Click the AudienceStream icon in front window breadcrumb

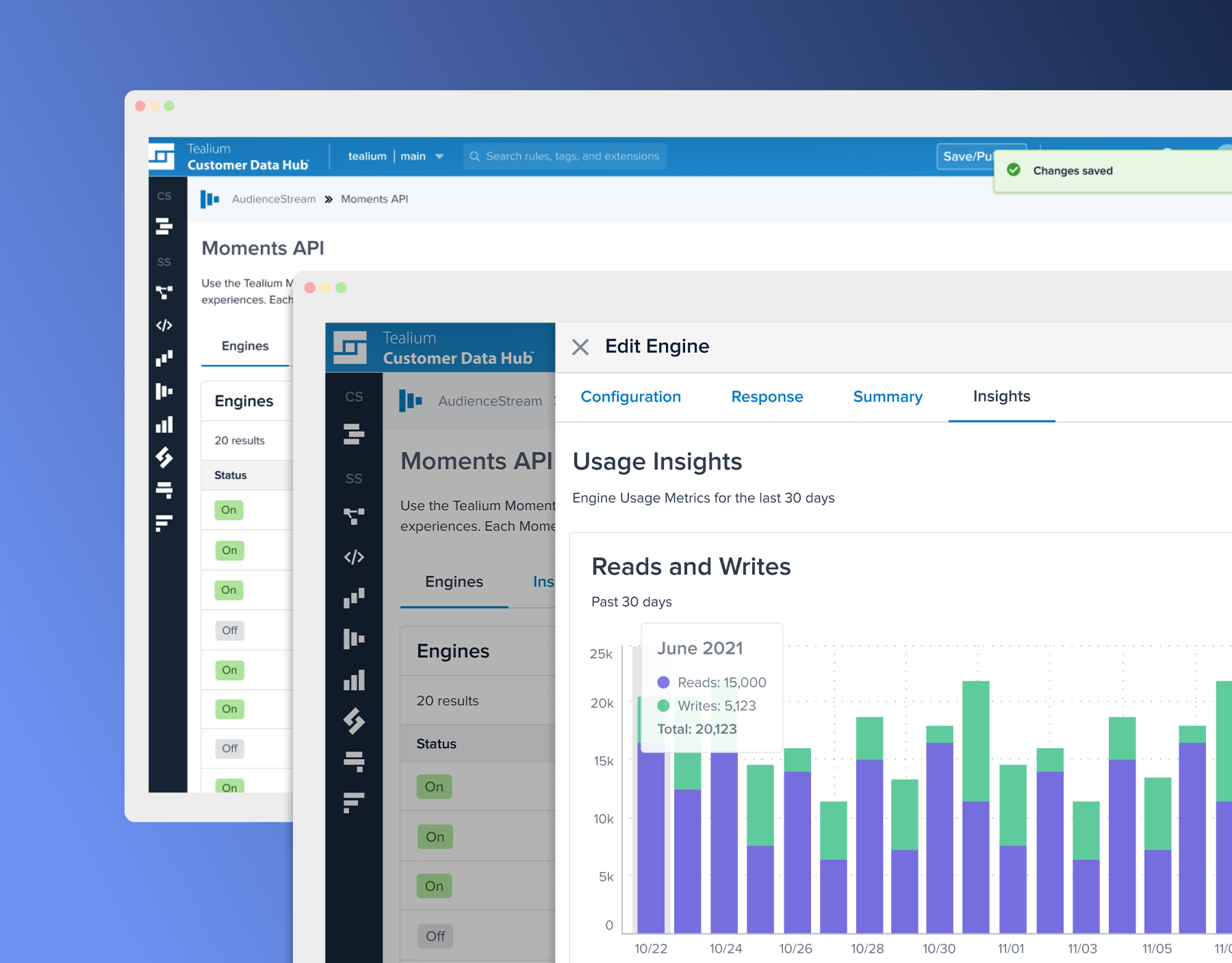click(410, 400)
